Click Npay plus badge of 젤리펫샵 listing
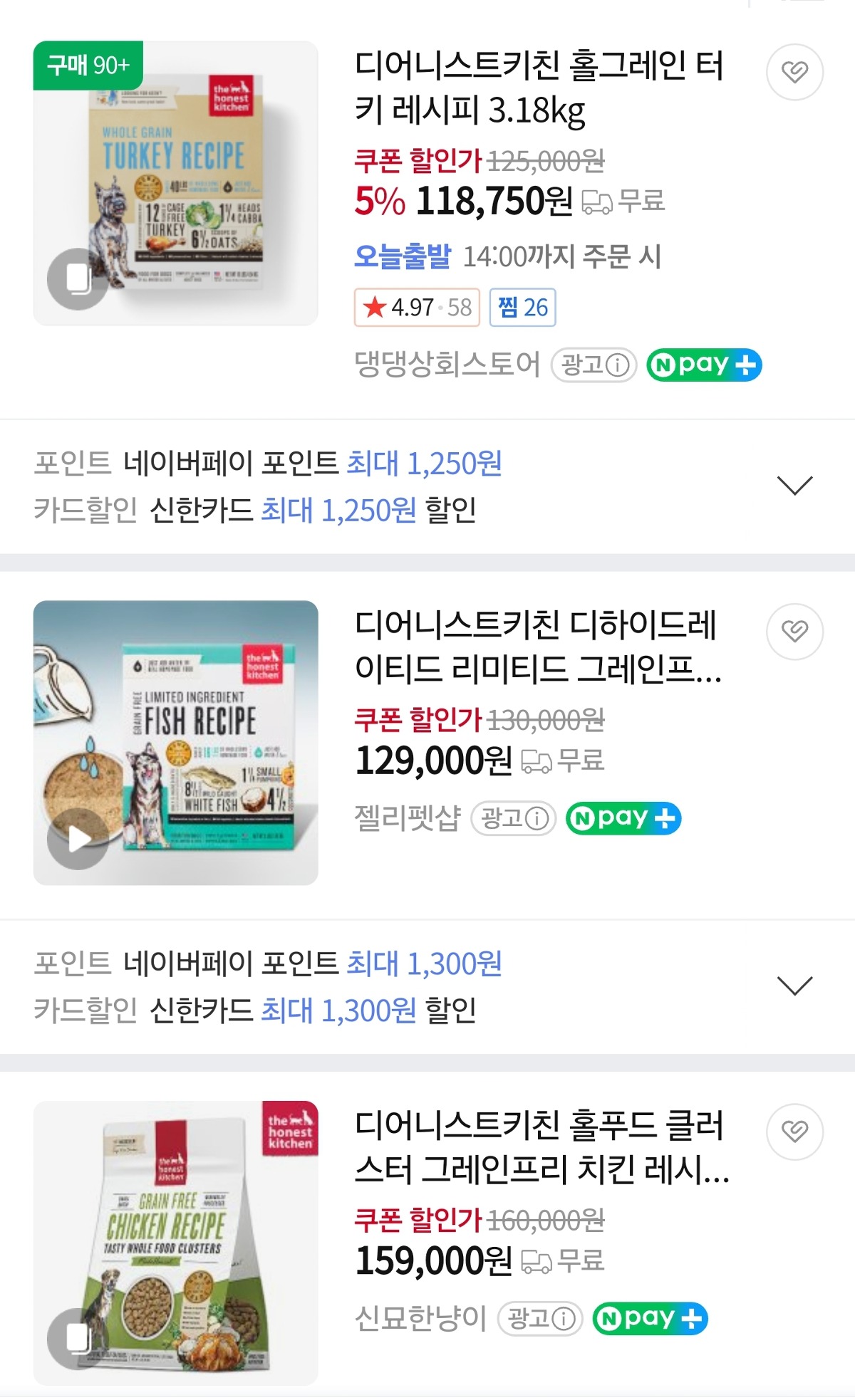Viewport: 855px width, 1400px height. click(623, 818)
